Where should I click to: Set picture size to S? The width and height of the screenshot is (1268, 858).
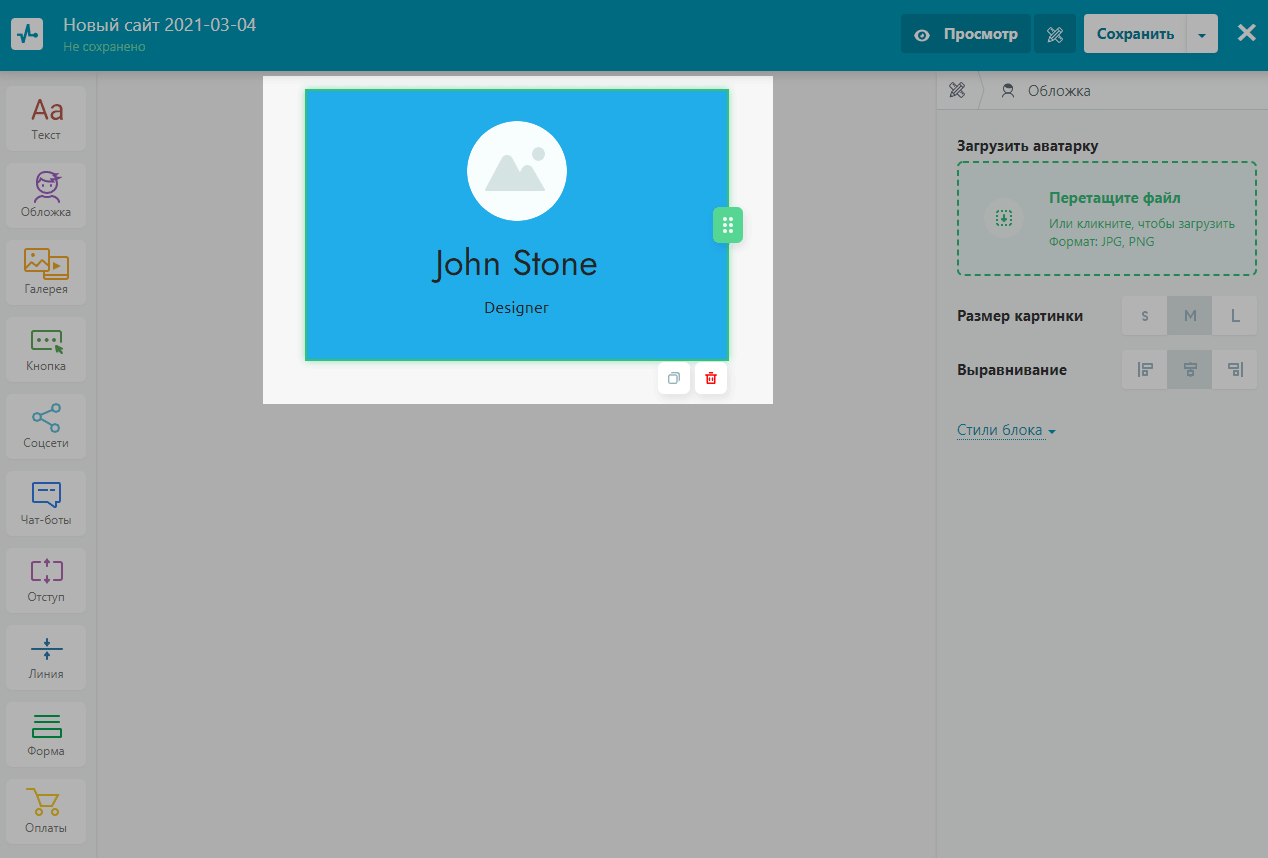pos(1145,316)
